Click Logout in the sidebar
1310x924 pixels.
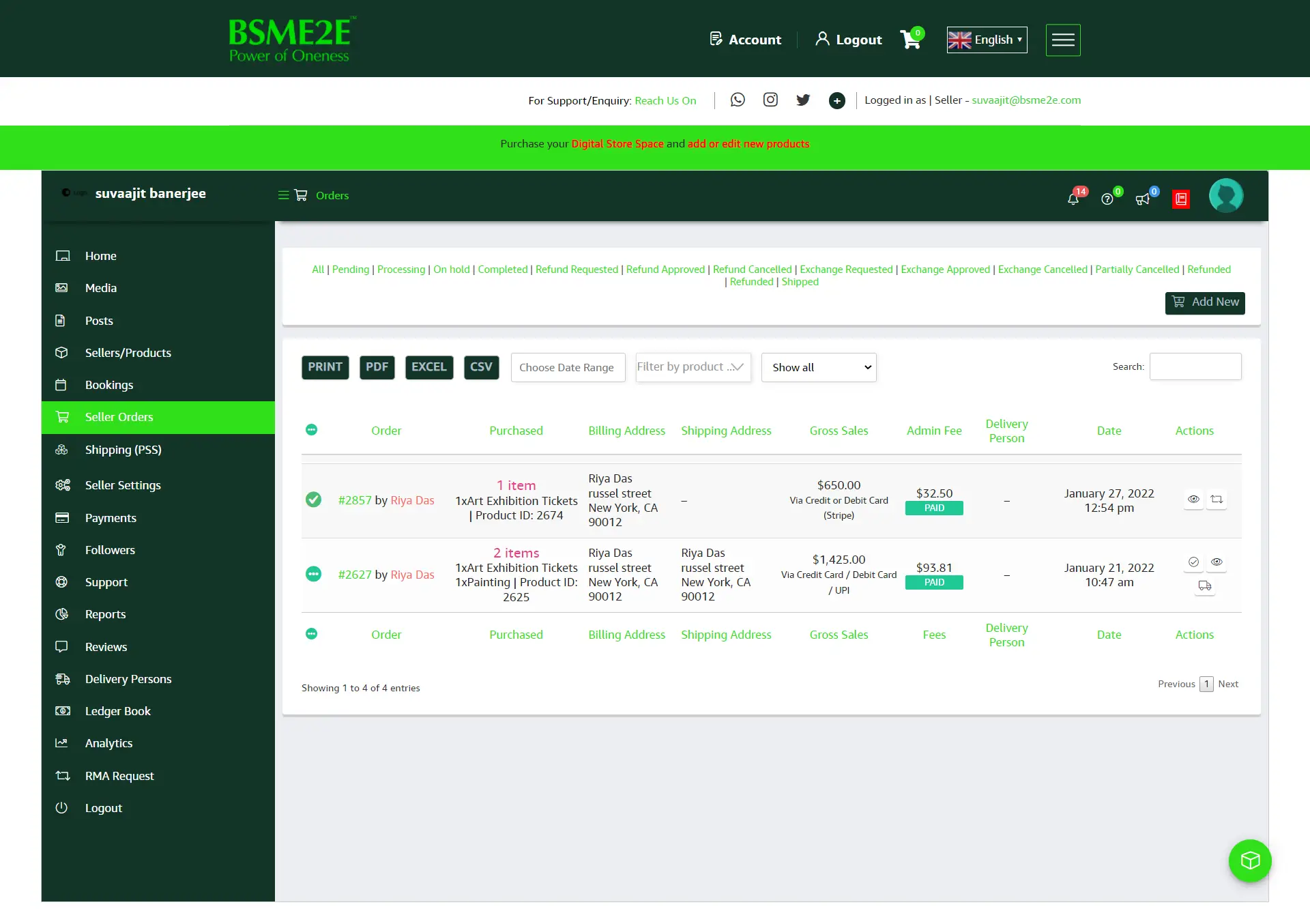click(x=158, y=808)
